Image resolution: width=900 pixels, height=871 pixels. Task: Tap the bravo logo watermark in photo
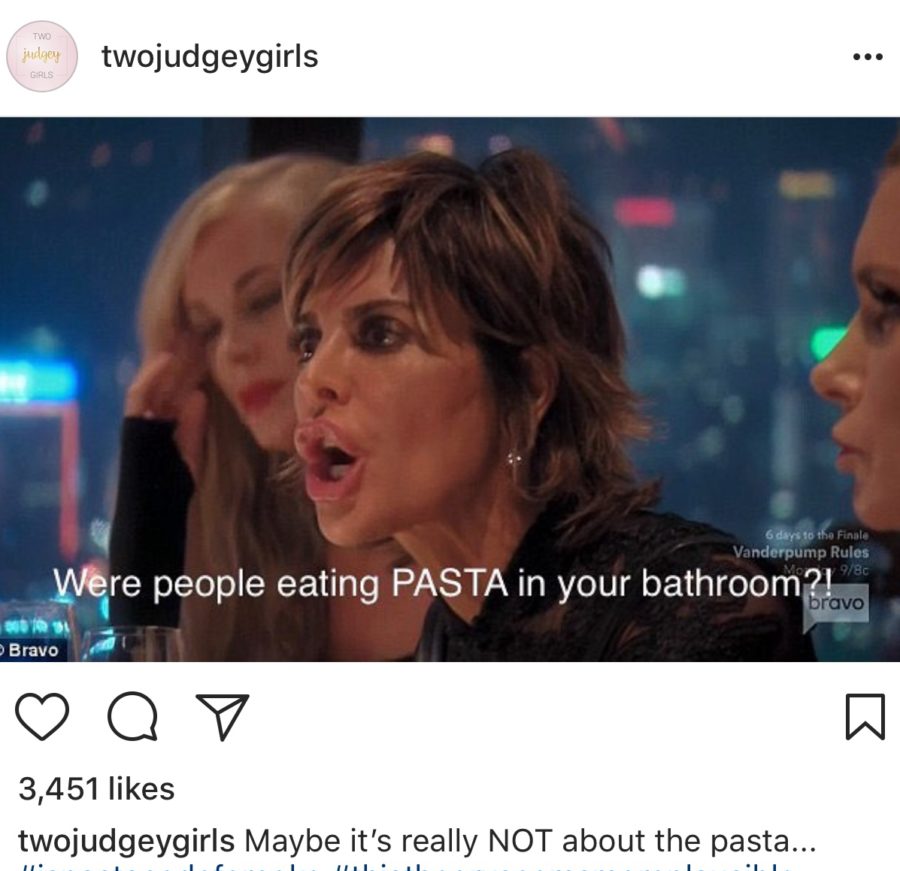pos(836,603)
